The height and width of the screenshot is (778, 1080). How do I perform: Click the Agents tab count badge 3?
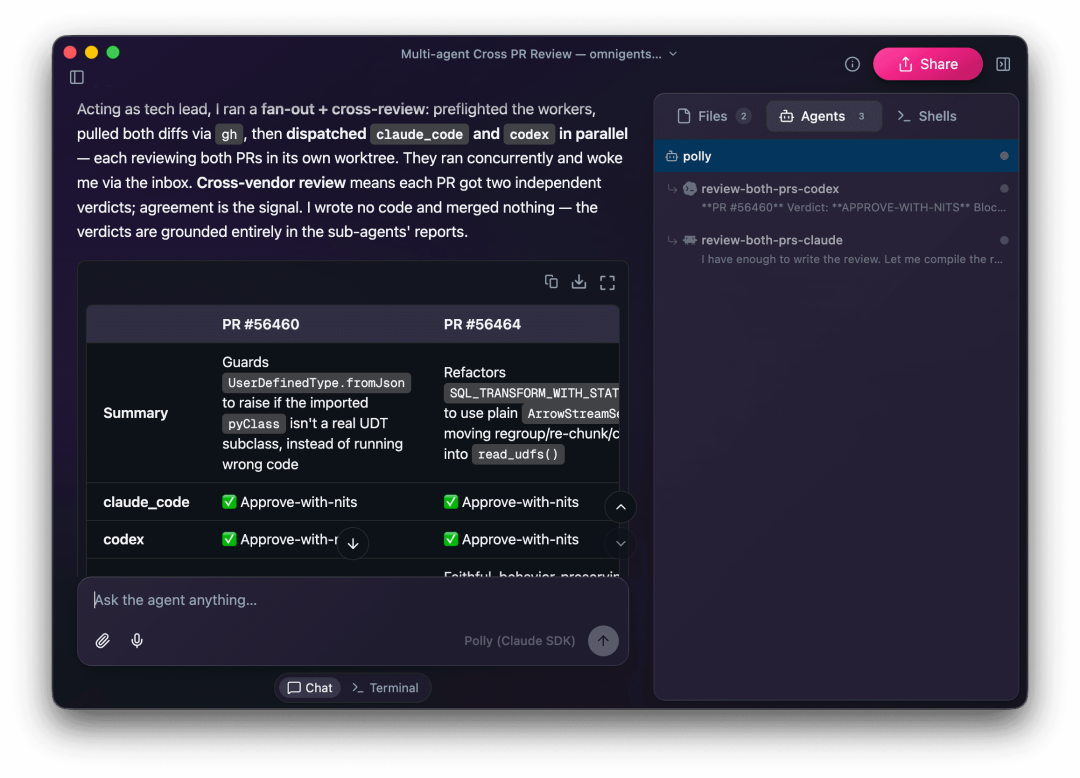coord(862,116)
